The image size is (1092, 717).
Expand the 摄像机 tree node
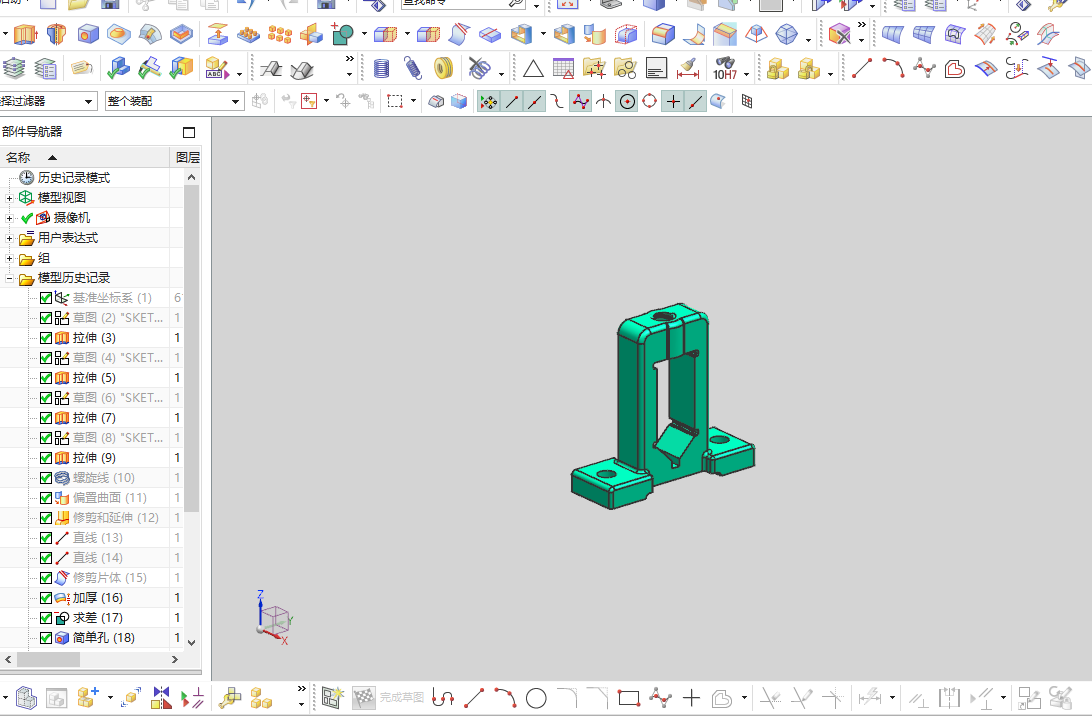tap(9, 218)
